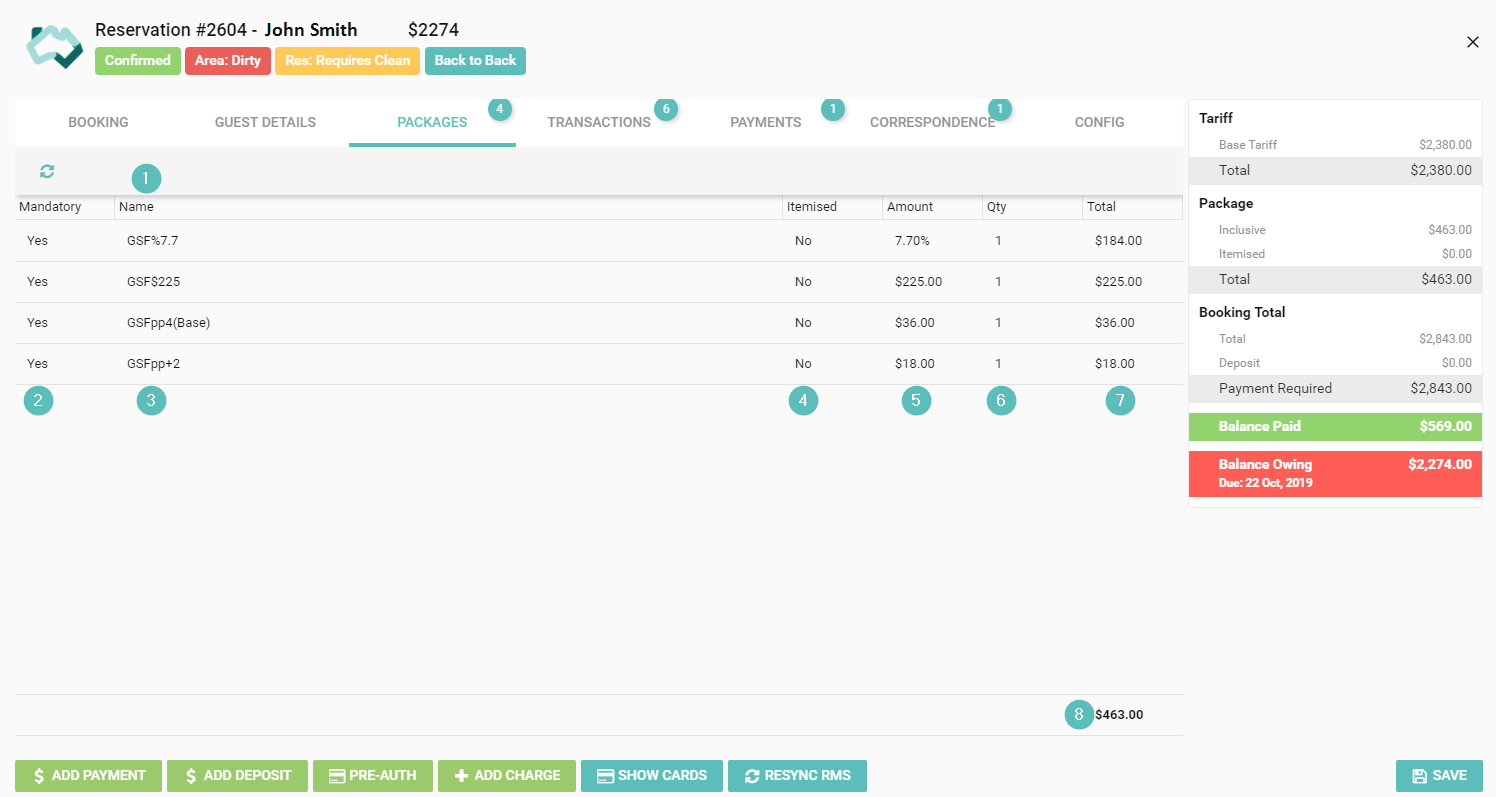This screenshot has width=1496, height=797.
Task: Switch to the Config tab
Action: pyautogui.click(x=1099, y=123)
